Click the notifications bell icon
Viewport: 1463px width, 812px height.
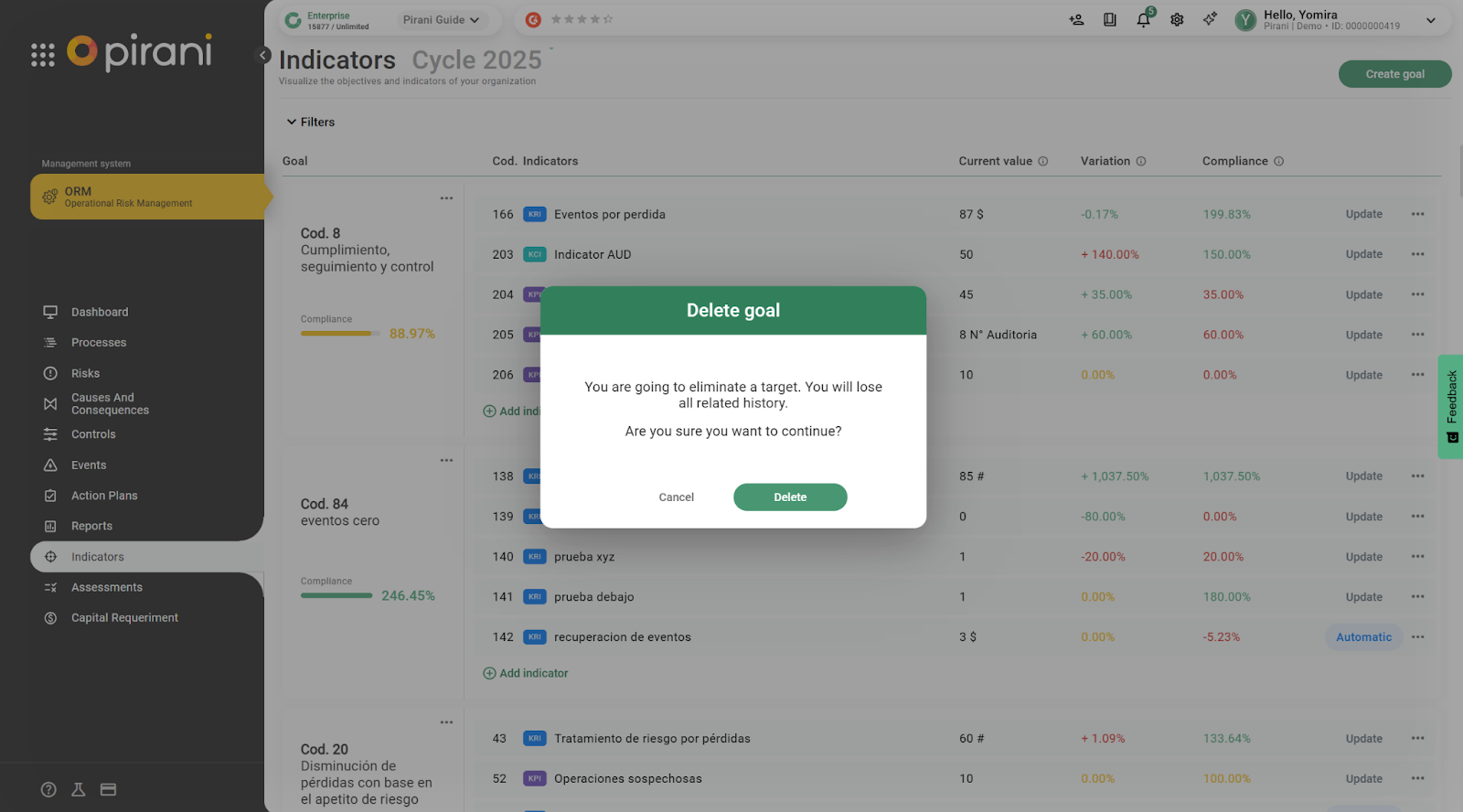click(1143, 20)
